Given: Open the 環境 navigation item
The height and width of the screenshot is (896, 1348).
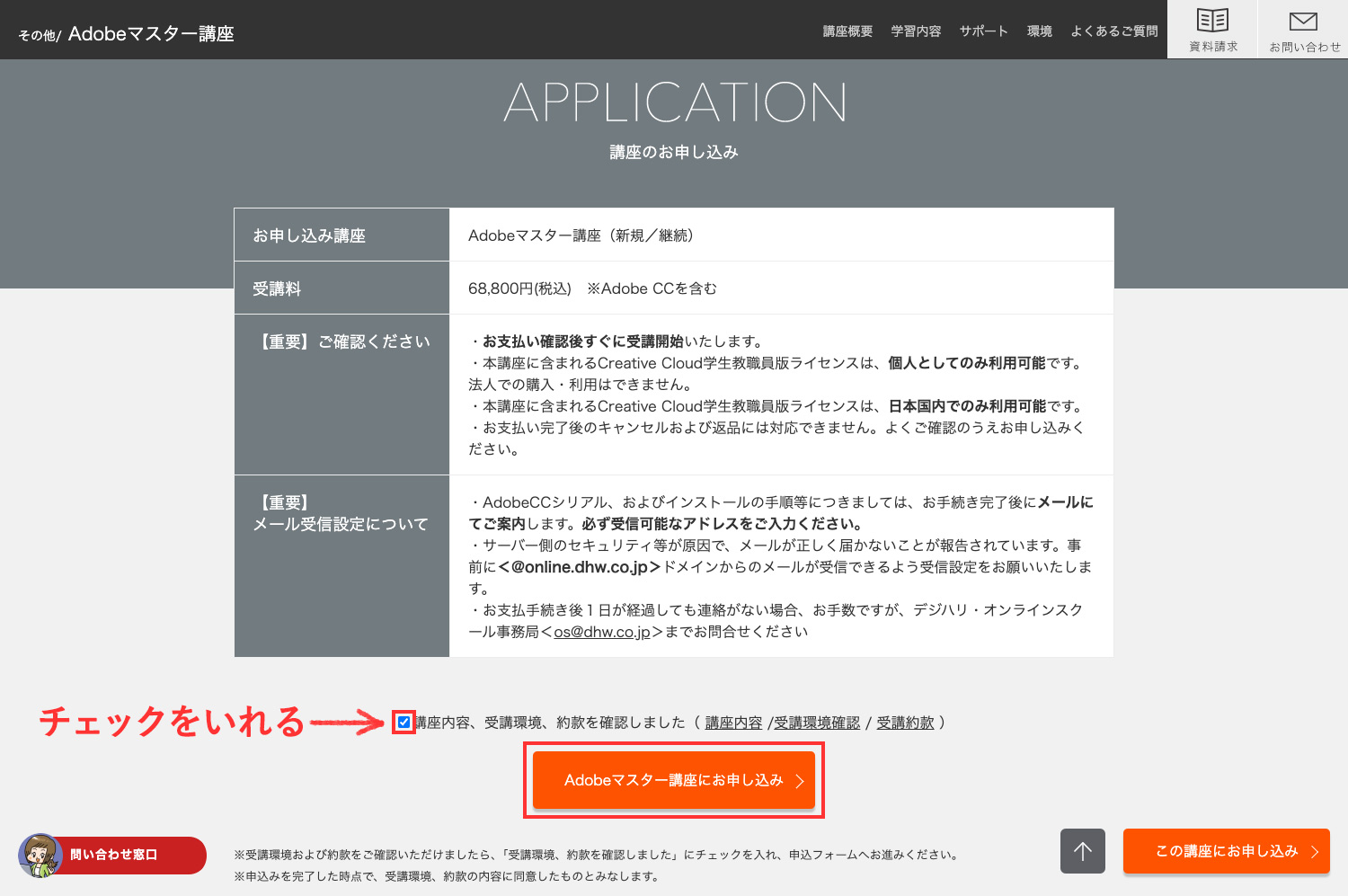Looking at the screenshot, I should point(1040,31).
